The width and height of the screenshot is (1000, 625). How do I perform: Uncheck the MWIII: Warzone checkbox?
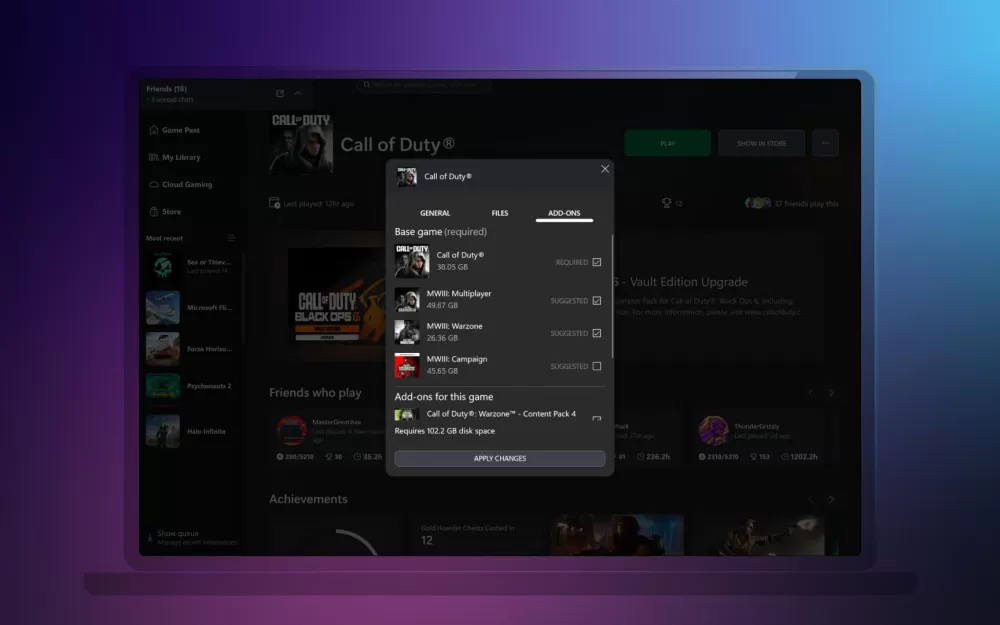[597, 333]
